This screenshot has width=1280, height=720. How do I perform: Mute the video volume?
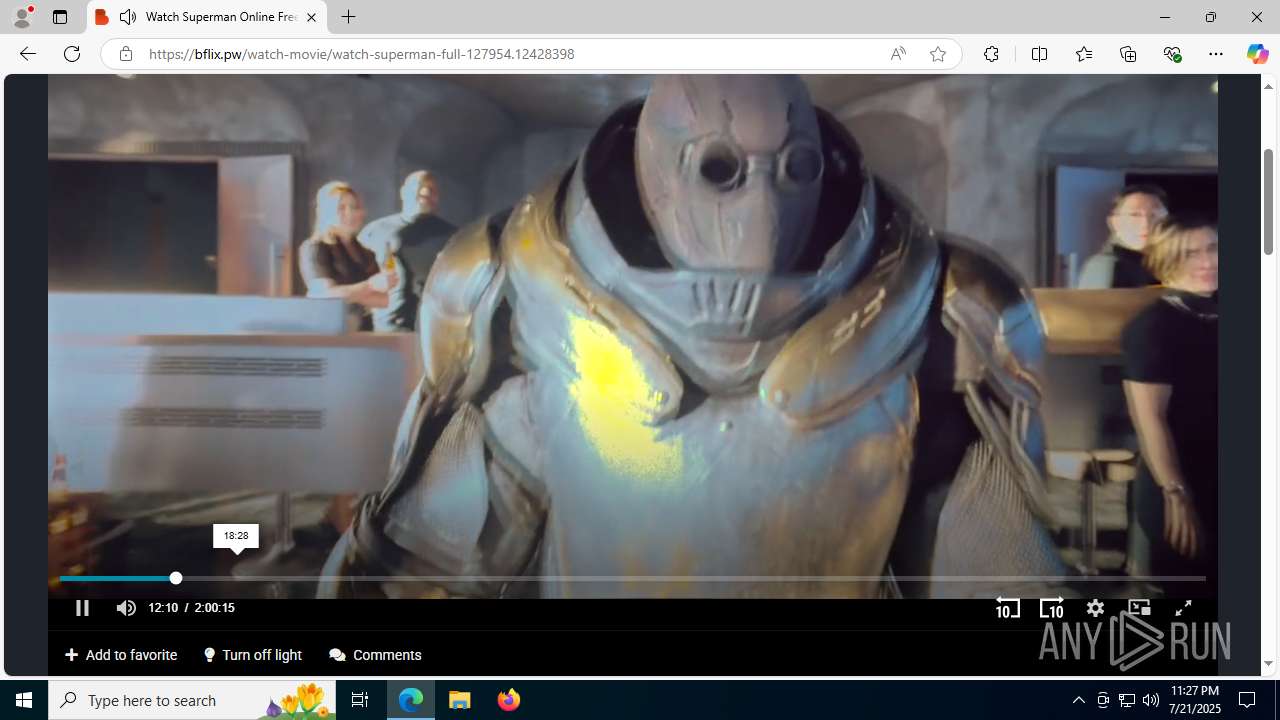pyautogui.click(x=126, y=608)
